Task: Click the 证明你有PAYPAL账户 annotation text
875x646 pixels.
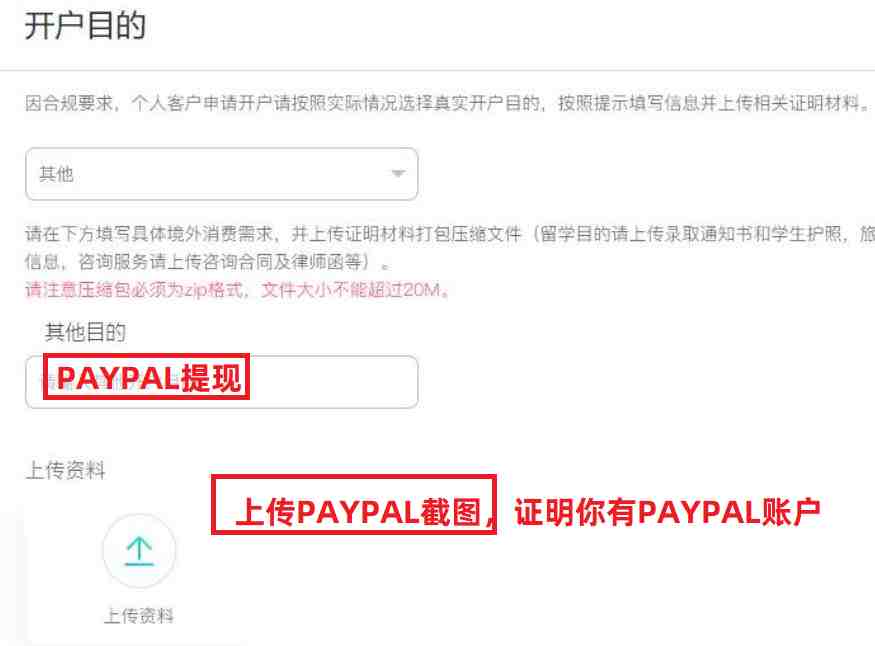Action: 667,512
